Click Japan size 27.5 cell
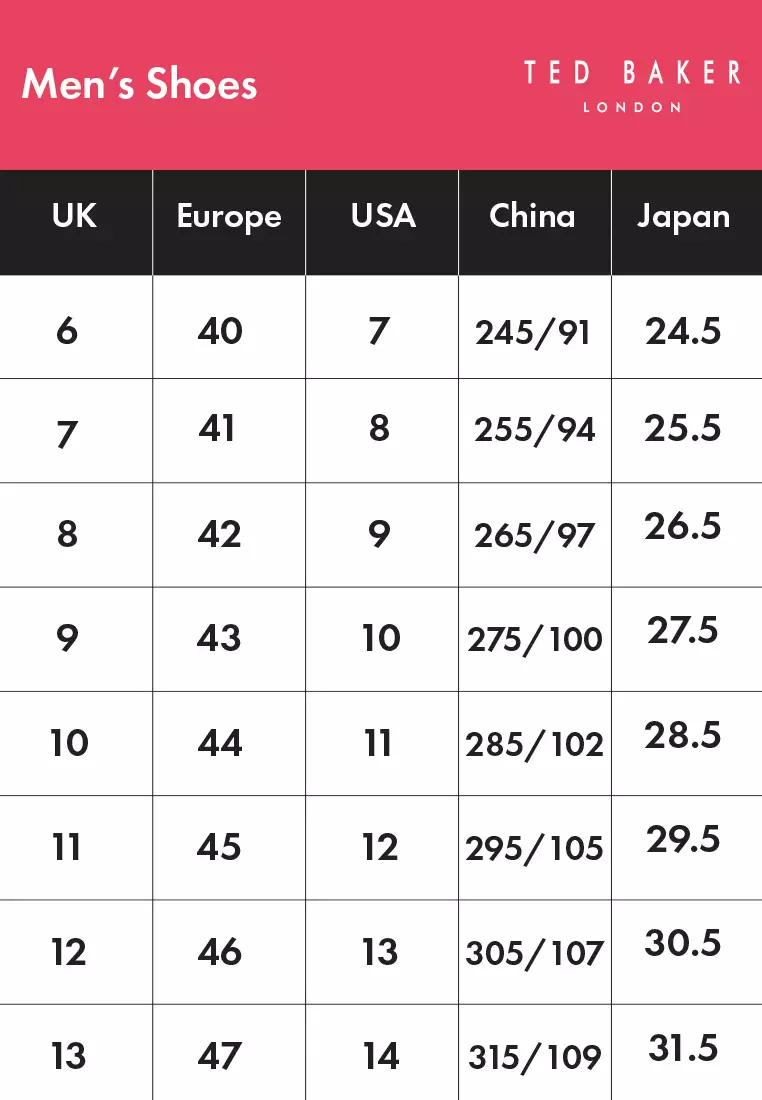 tap(687, 639)
